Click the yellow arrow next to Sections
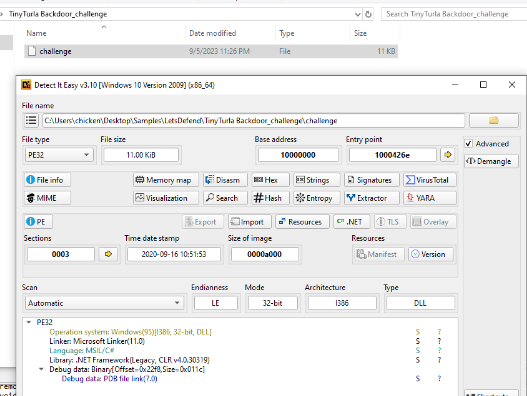 click(108, 254)
